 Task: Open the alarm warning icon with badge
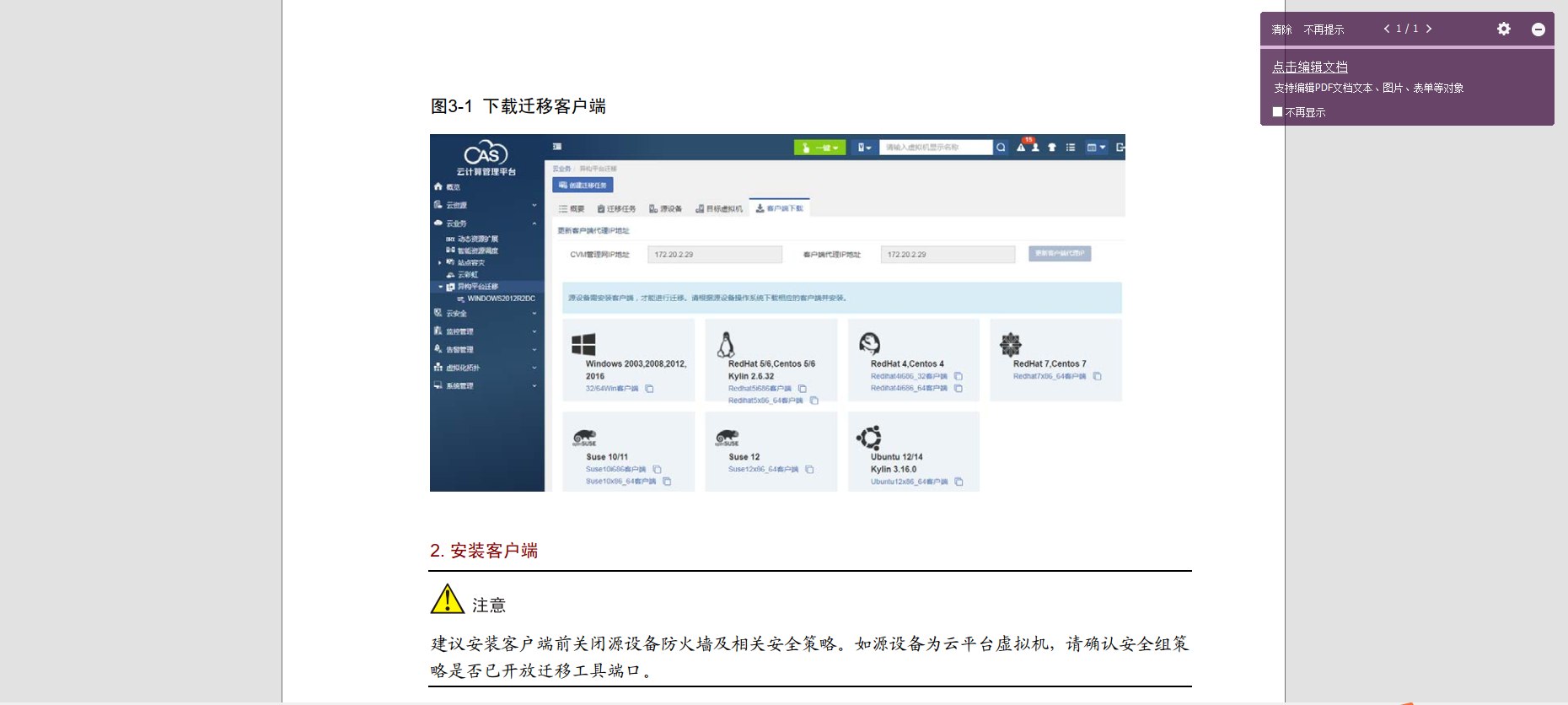click(1022, 147)
